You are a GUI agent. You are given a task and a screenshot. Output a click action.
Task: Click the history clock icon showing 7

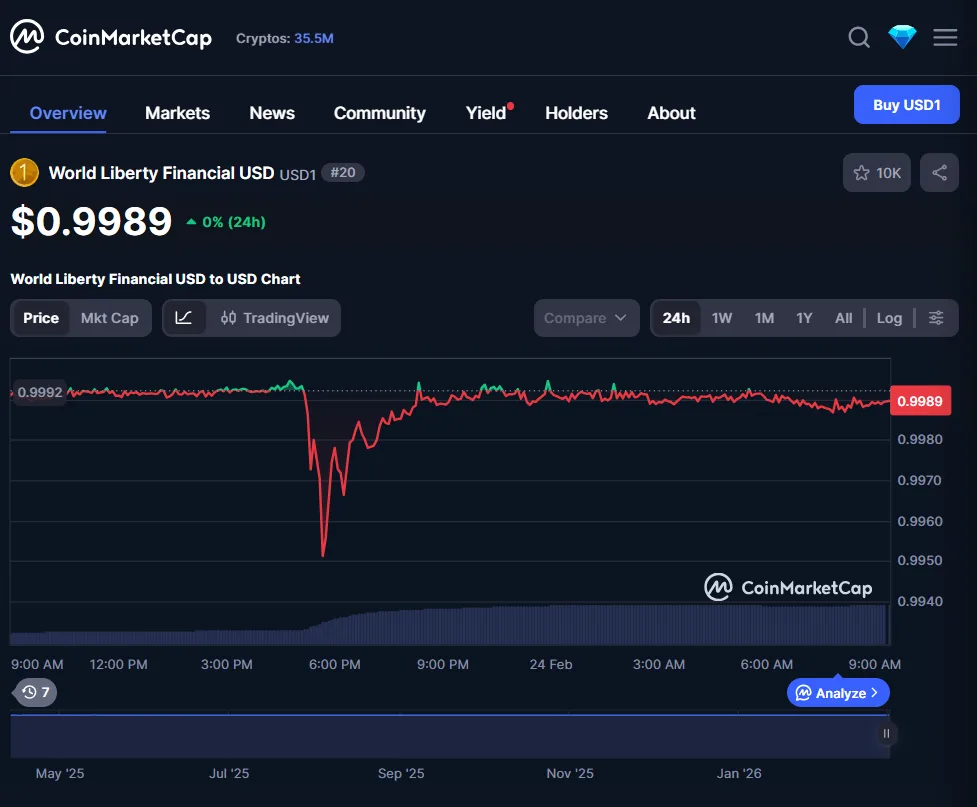pyautogui.click(x=34, y=692)
